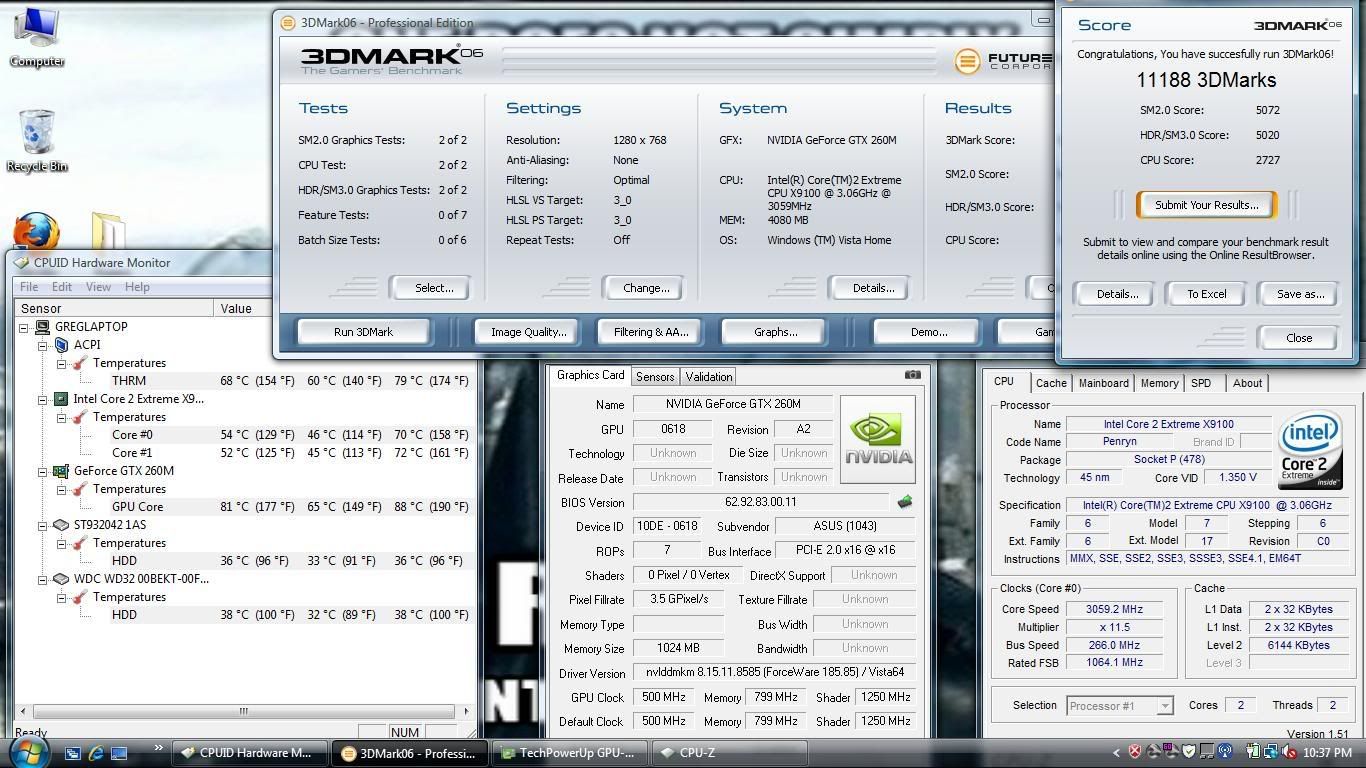Image resolution: width=1366 pixels, height=768 pixels.
Task: Click Submit Your Results button
Action: pos(1207,205)
